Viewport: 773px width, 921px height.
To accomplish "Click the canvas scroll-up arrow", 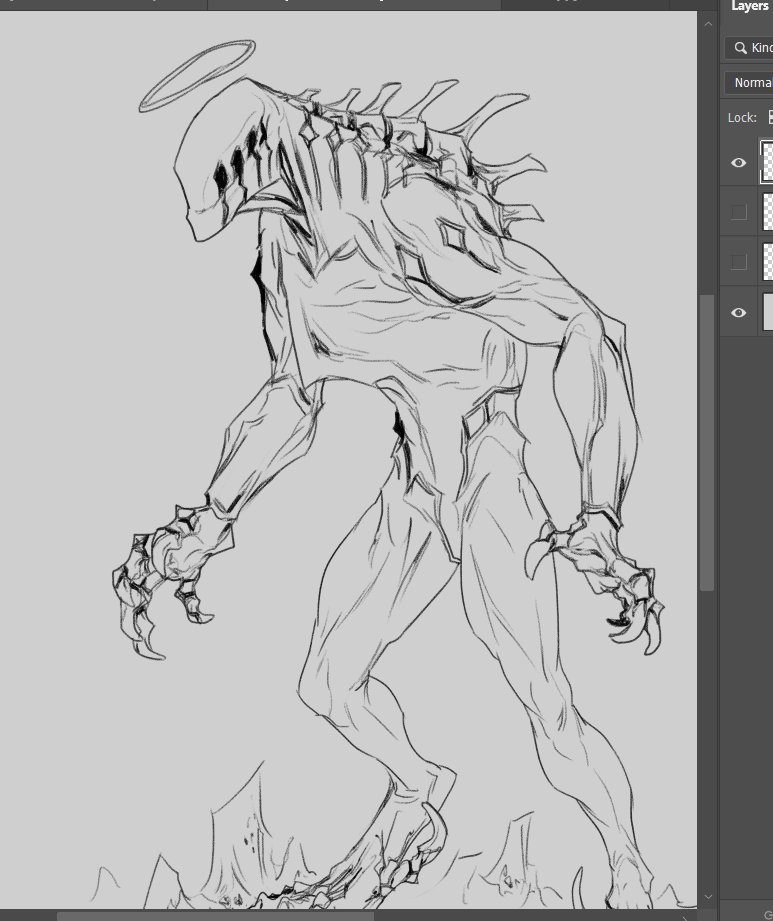I will (708, 24).
